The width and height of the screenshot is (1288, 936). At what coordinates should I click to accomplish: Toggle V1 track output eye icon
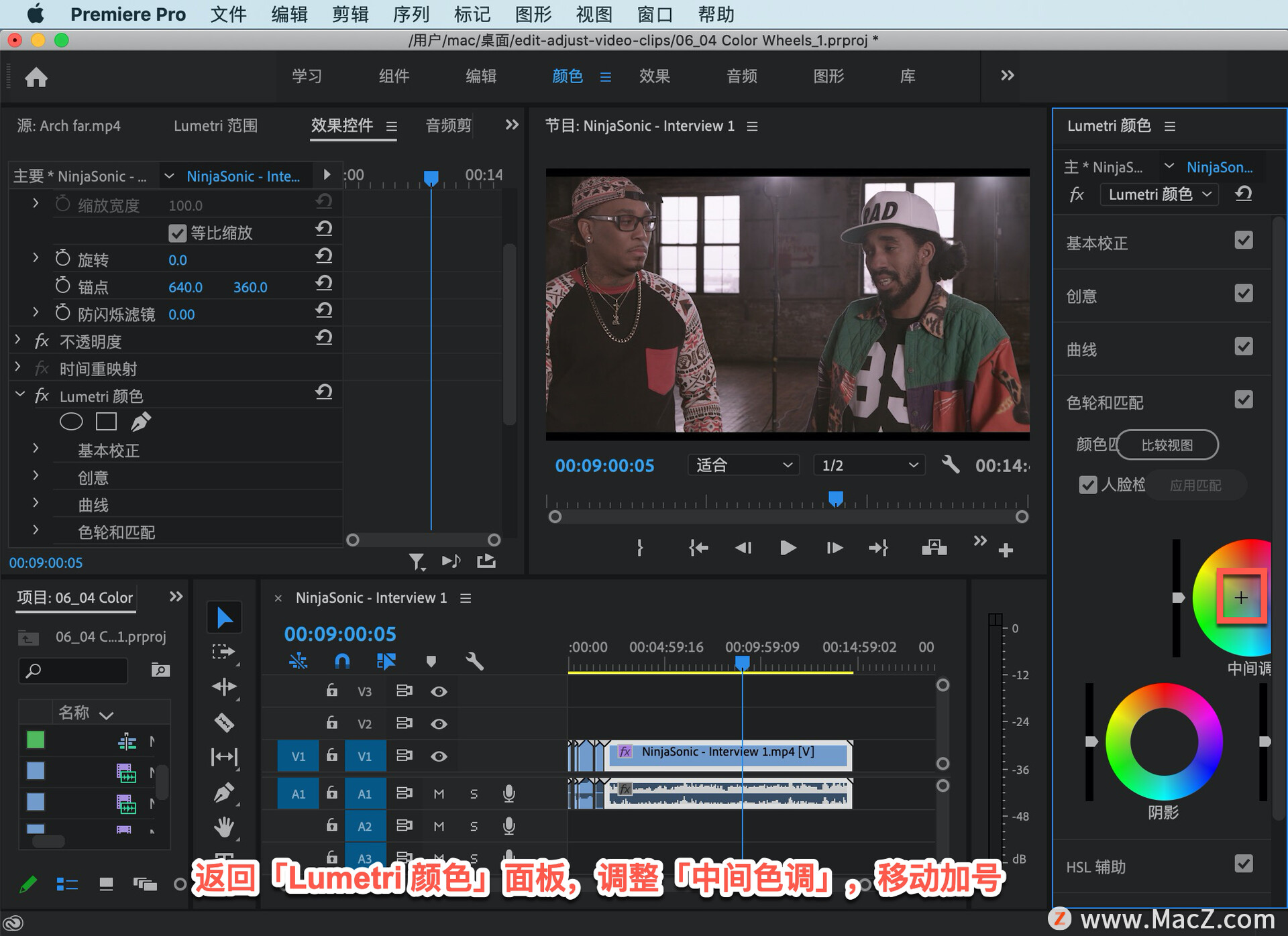[439, 756]
